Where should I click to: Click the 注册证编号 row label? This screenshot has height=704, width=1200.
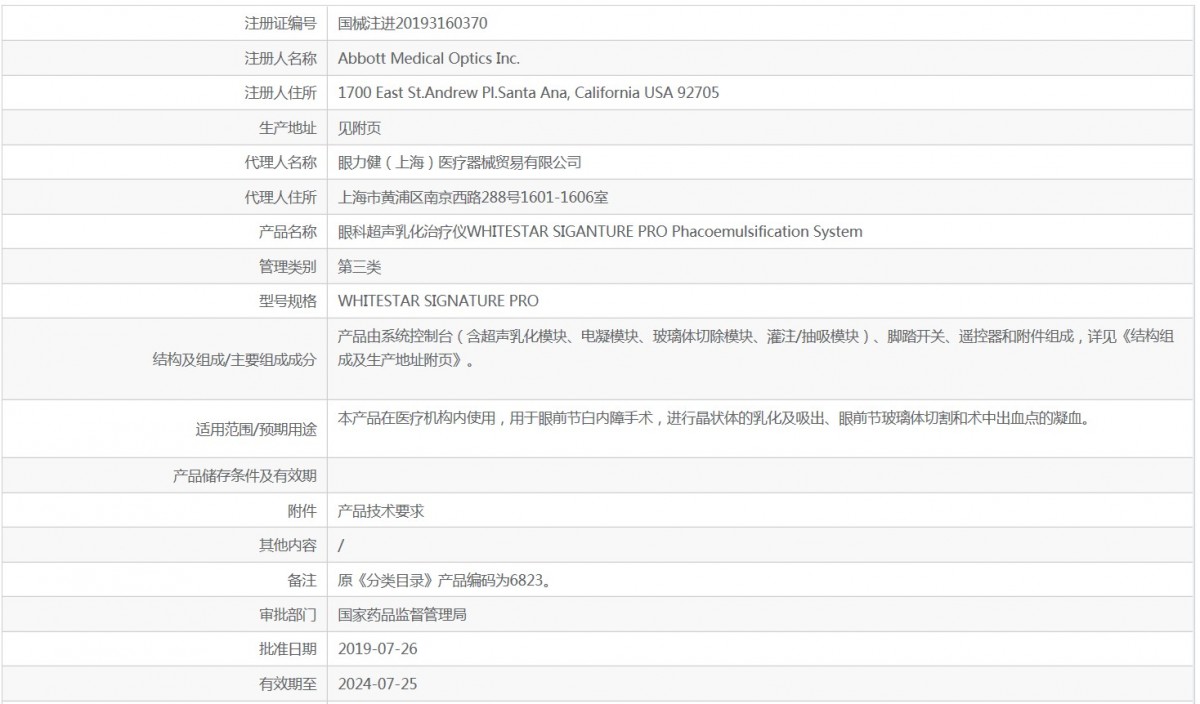281,22
